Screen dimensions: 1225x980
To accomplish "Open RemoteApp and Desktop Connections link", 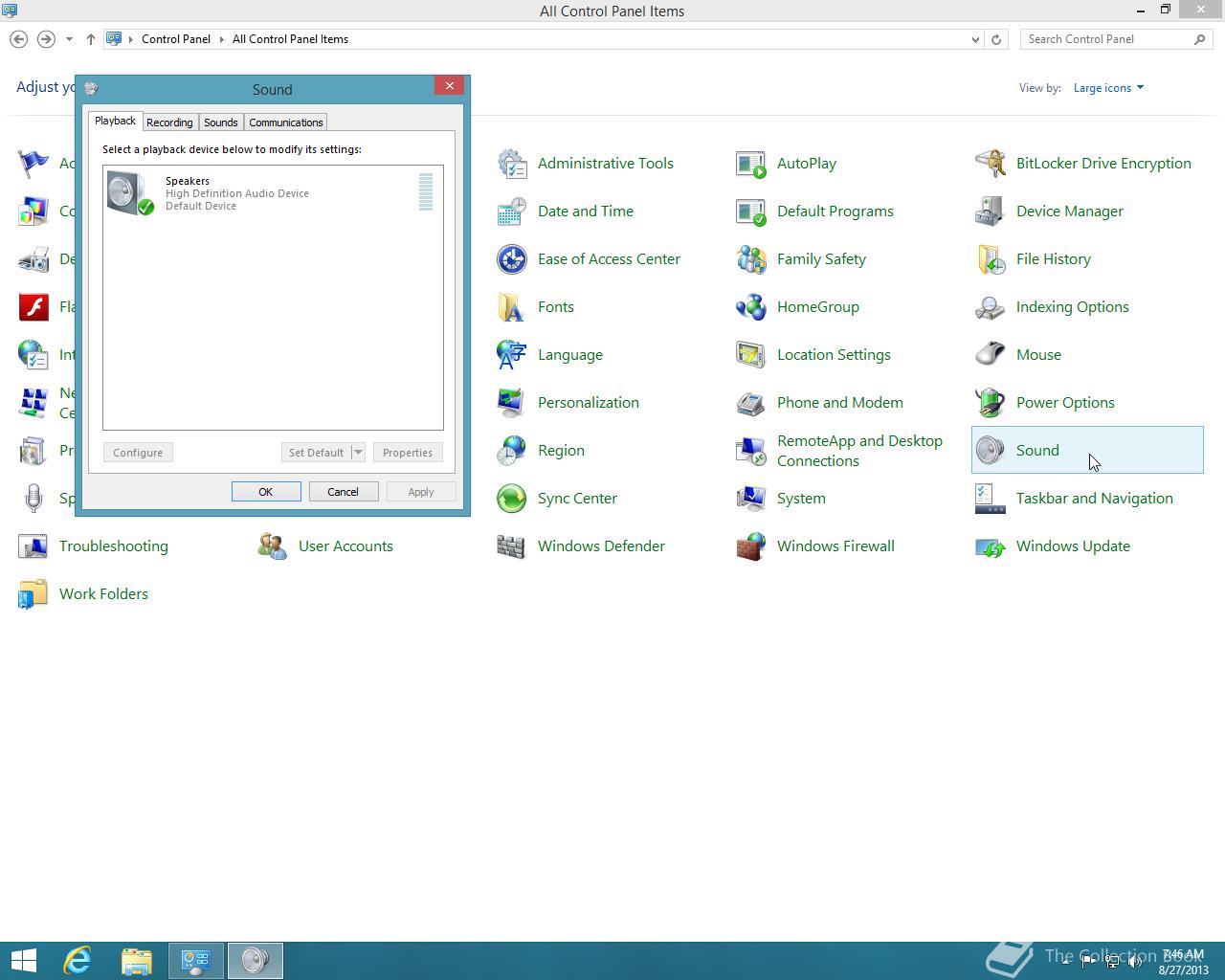I will pyautogui.click(x=859, y=451).
